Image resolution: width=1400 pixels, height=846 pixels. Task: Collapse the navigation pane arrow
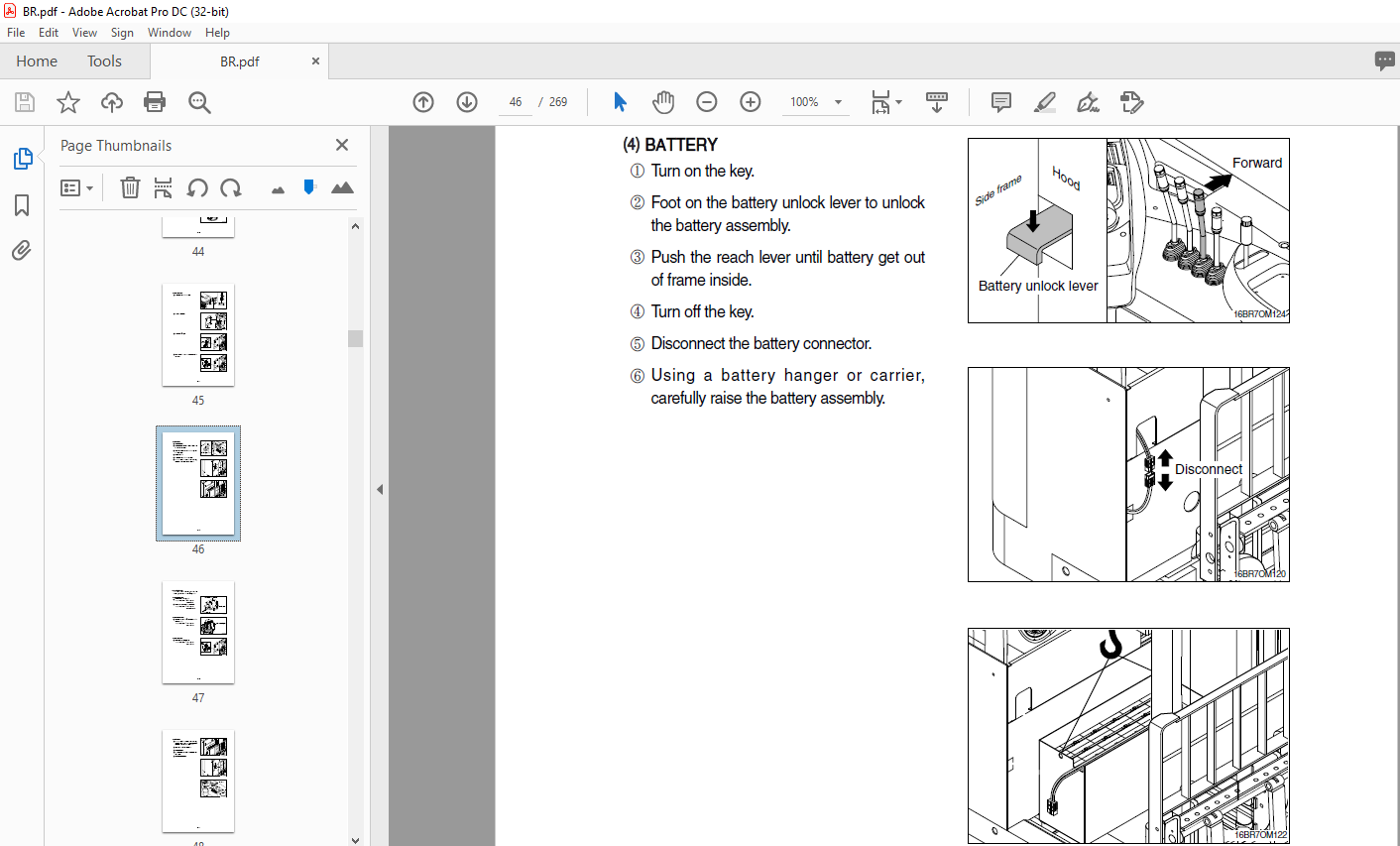tap(379, 489)
